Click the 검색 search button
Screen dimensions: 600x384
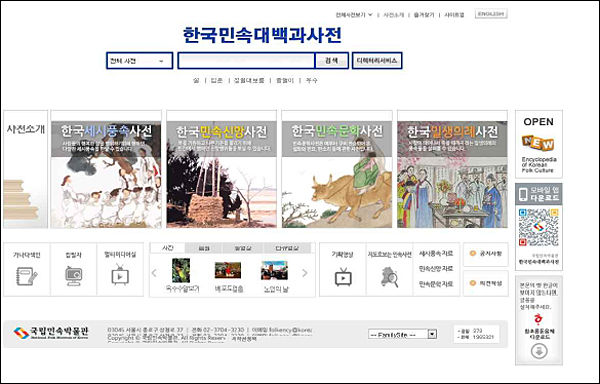pyautogui.click(x=331, y=61)
